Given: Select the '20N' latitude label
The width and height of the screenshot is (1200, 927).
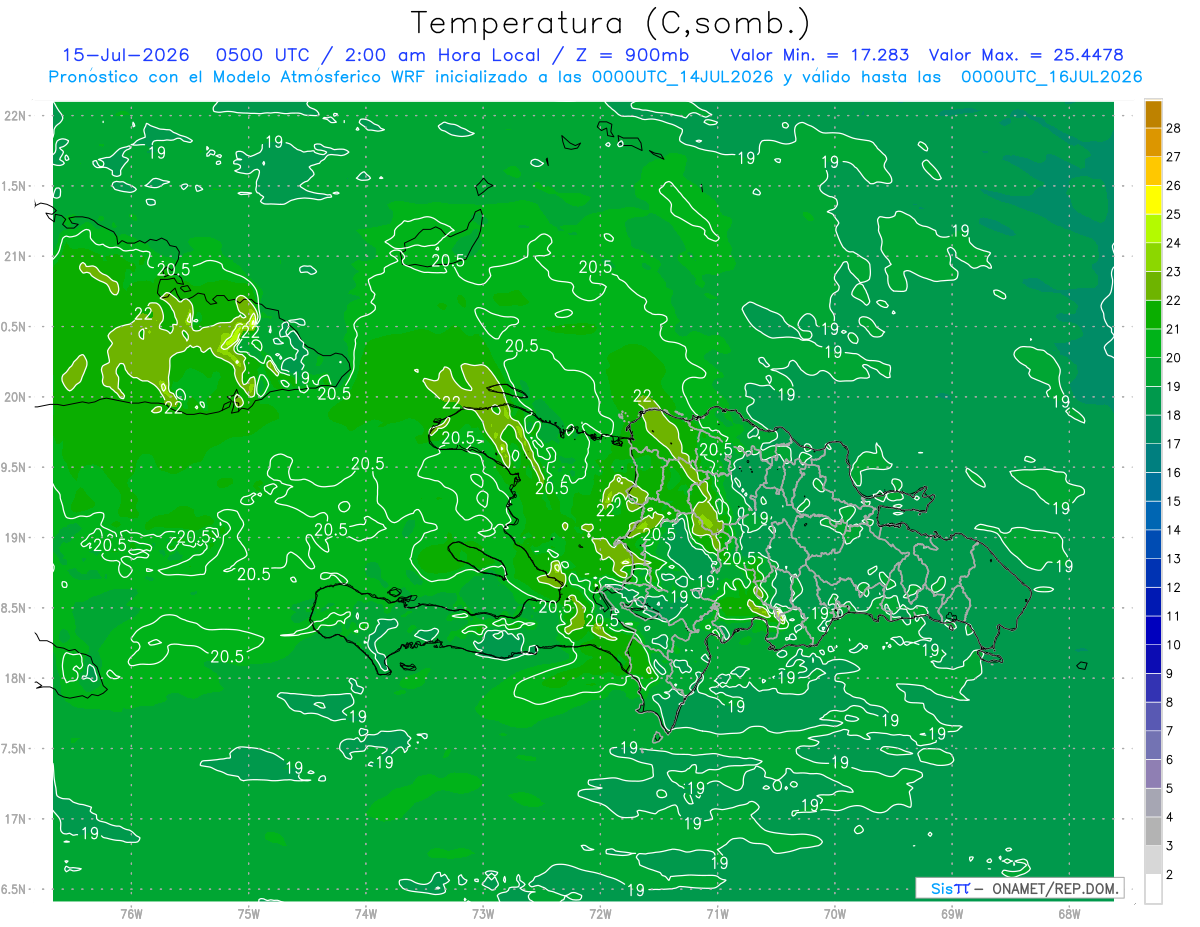Looking at the screenshot, I should click(14, 397).
